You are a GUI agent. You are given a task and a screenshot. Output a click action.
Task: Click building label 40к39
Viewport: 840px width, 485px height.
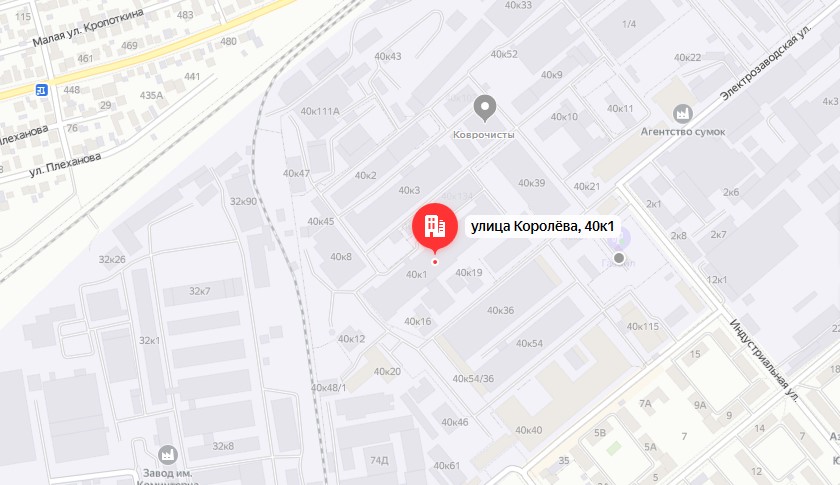tap(531, 183)
